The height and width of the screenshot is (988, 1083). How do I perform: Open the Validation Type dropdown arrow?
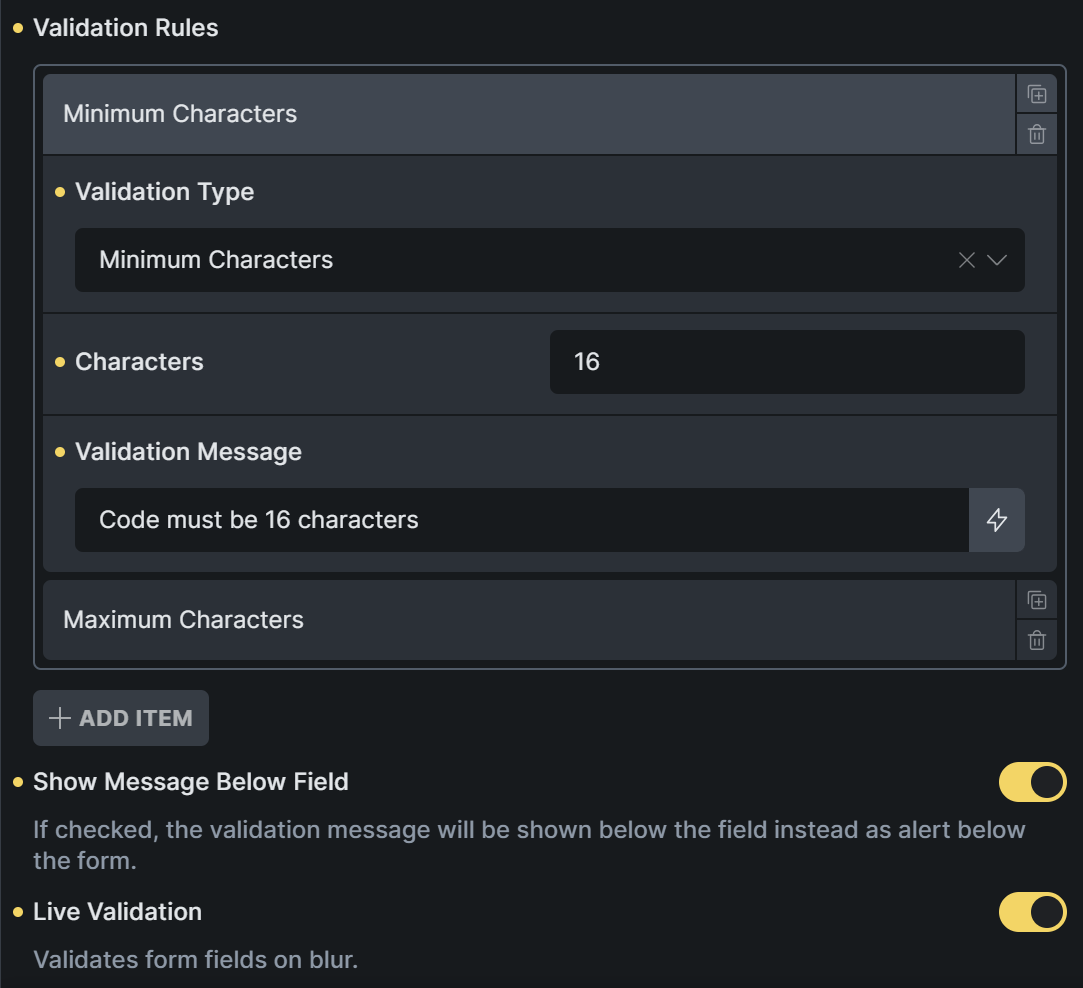tap(997, 260)
